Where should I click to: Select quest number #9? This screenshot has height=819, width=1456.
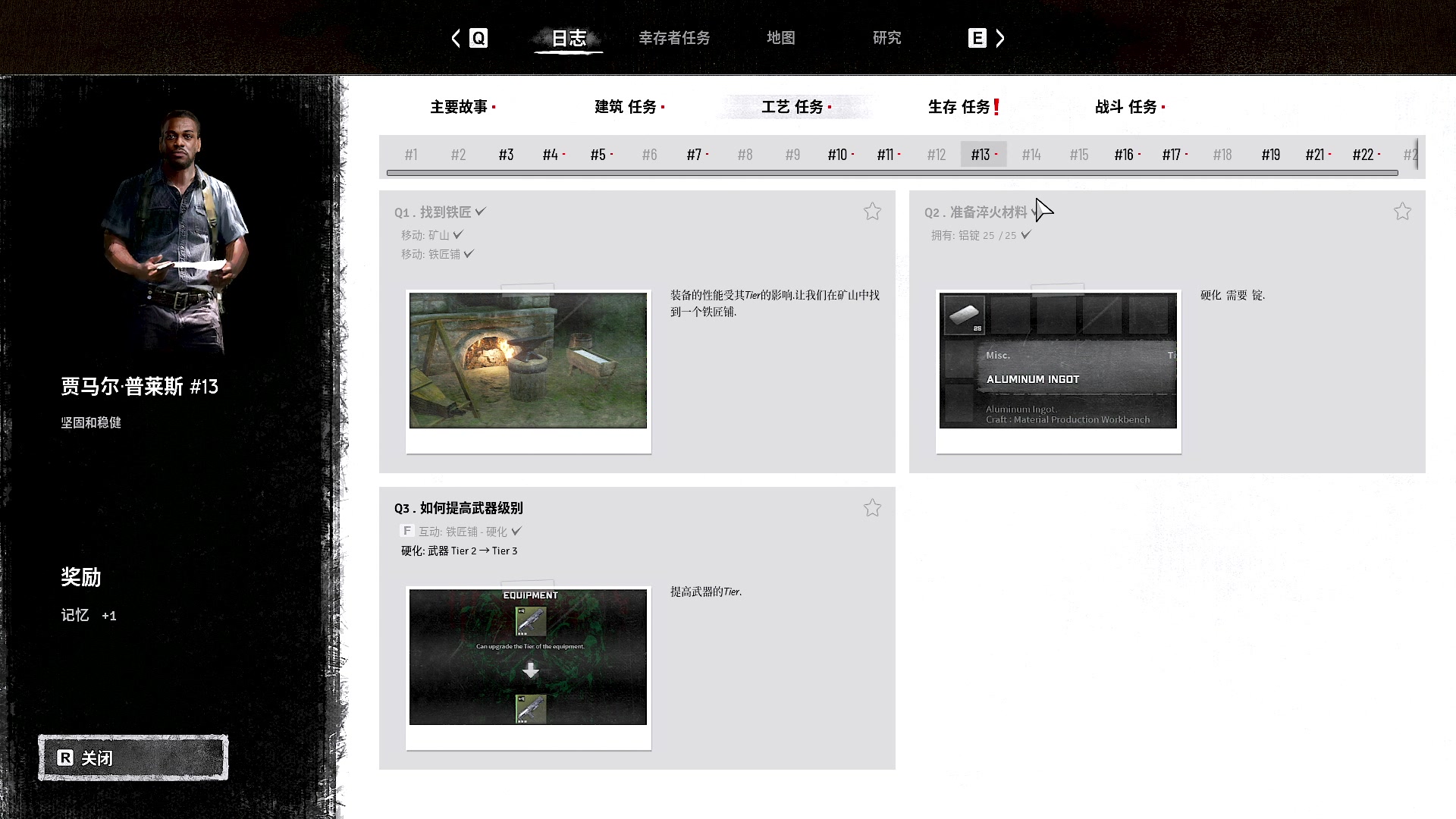pos(792,155)
